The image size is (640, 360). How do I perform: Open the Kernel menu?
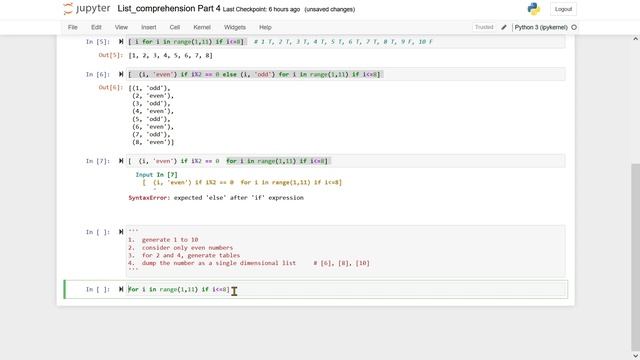pos(202,27)
